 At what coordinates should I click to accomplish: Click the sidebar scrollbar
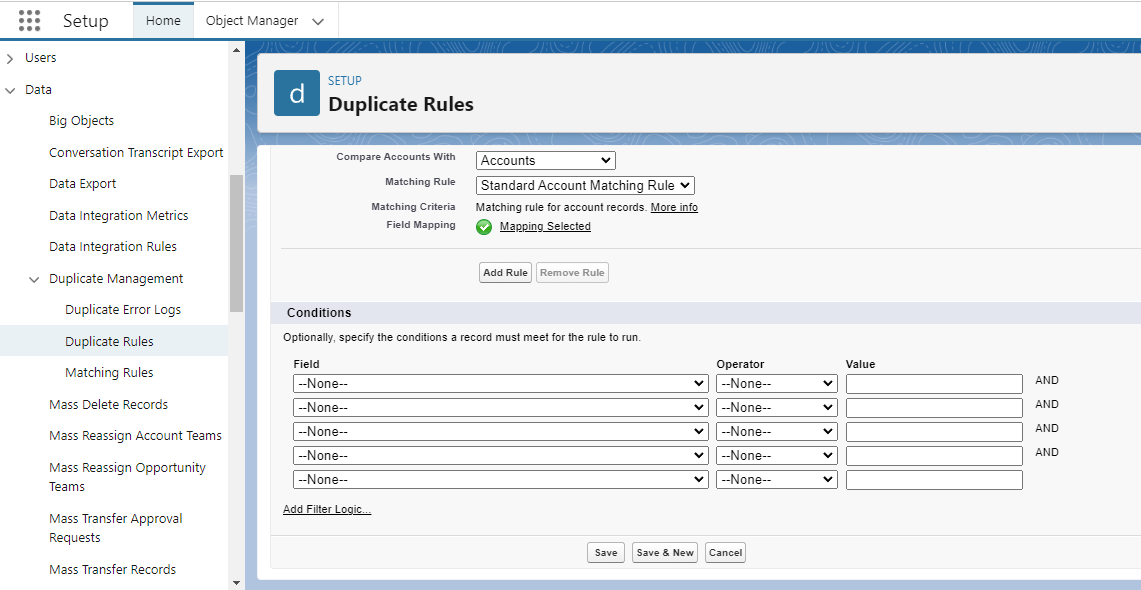(x=234, y=220)
